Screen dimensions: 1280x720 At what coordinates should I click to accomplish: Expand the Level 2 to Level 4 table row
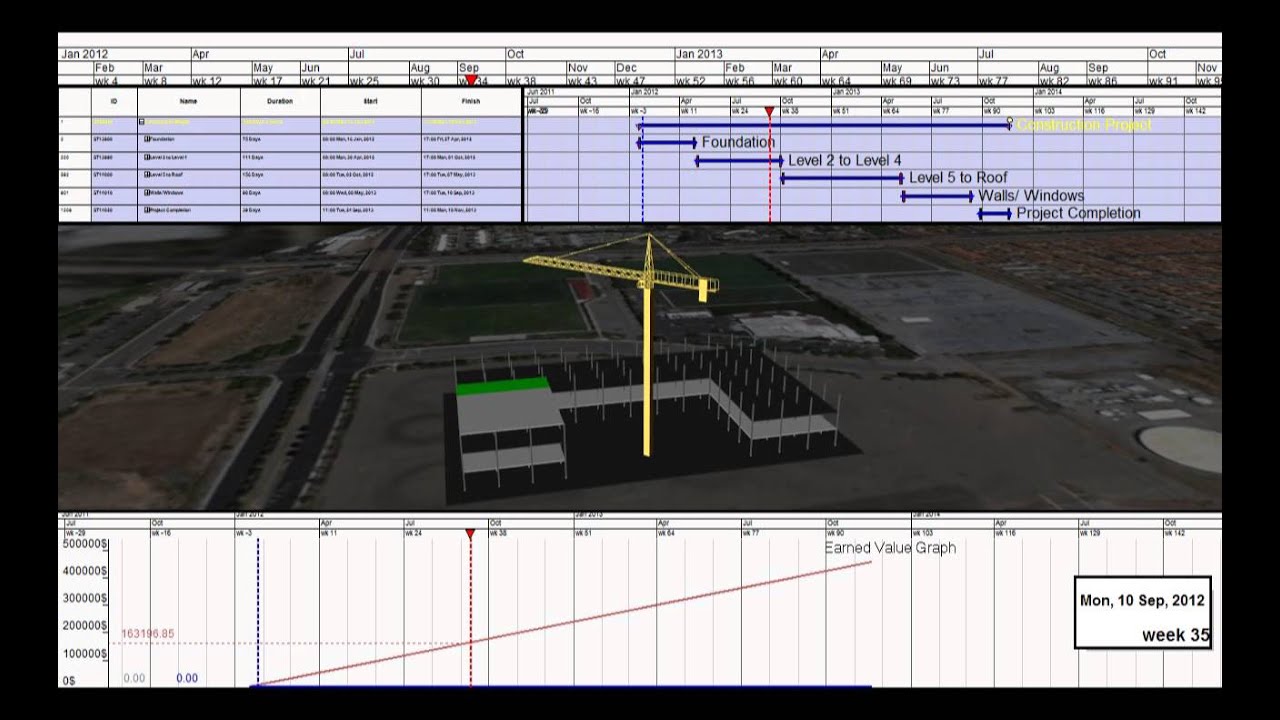coord(147,158)
